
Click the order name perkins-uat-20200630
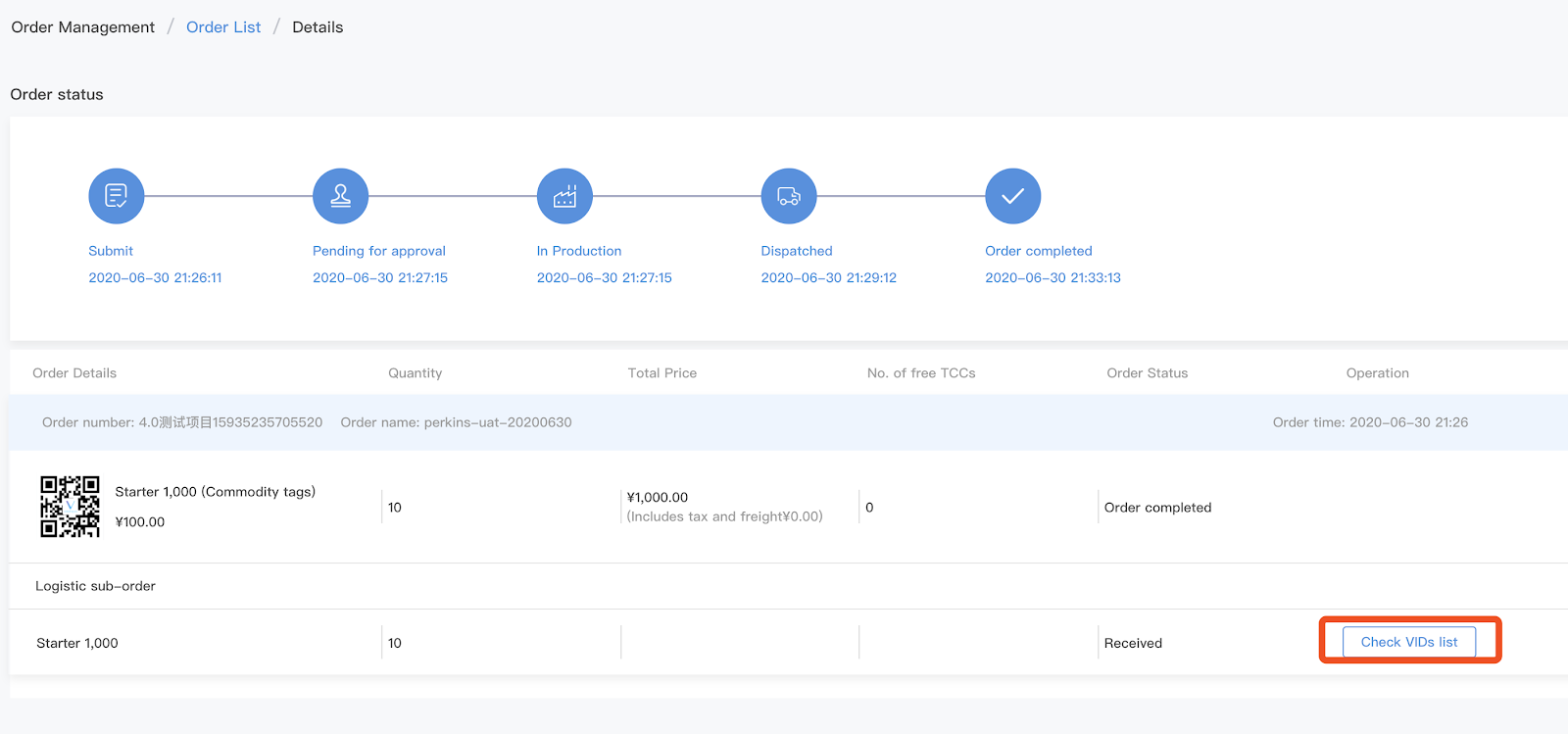click(457, 422)
